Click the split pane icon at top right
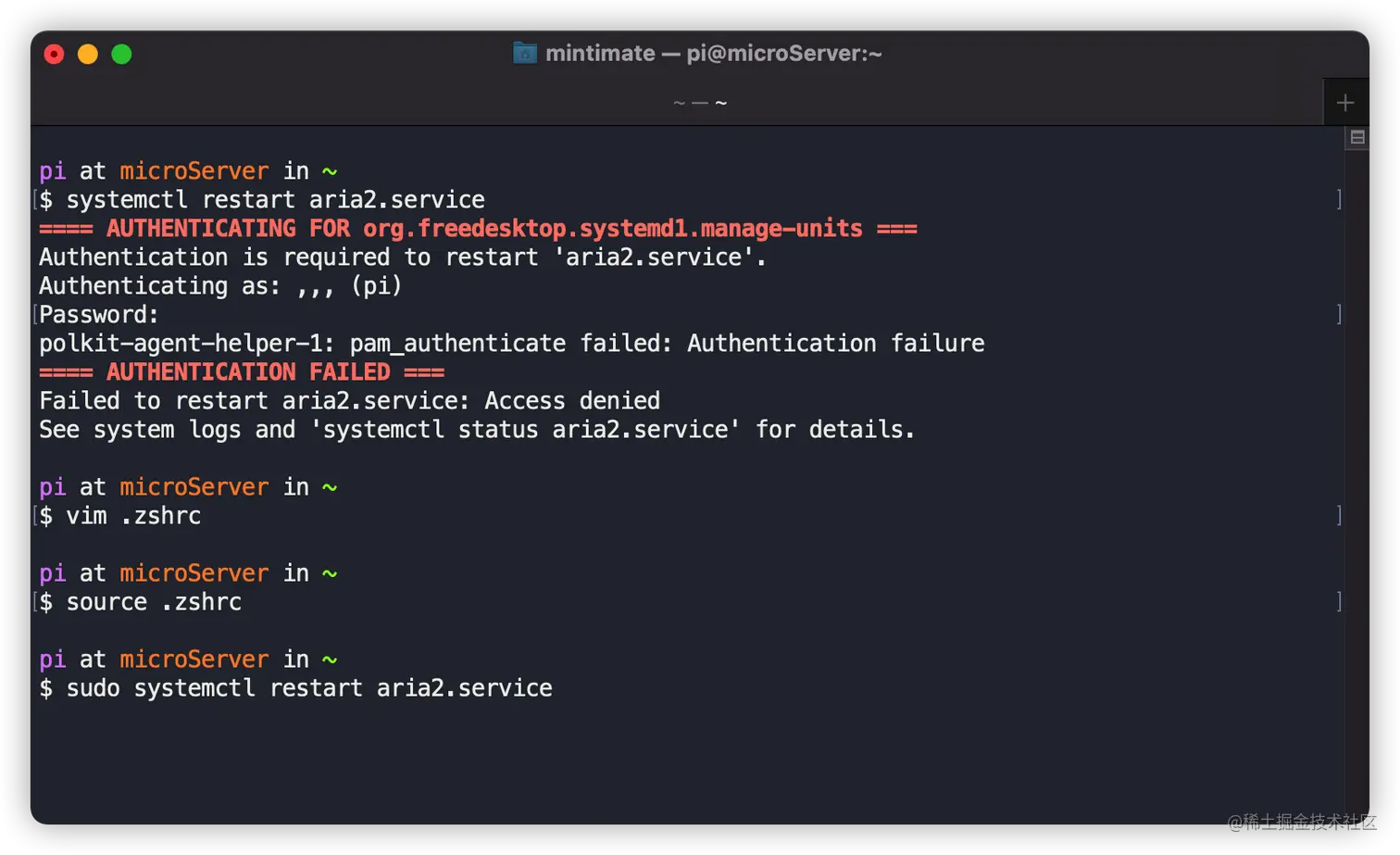This screenshot has width=1400, height=855. [1357, 138]
